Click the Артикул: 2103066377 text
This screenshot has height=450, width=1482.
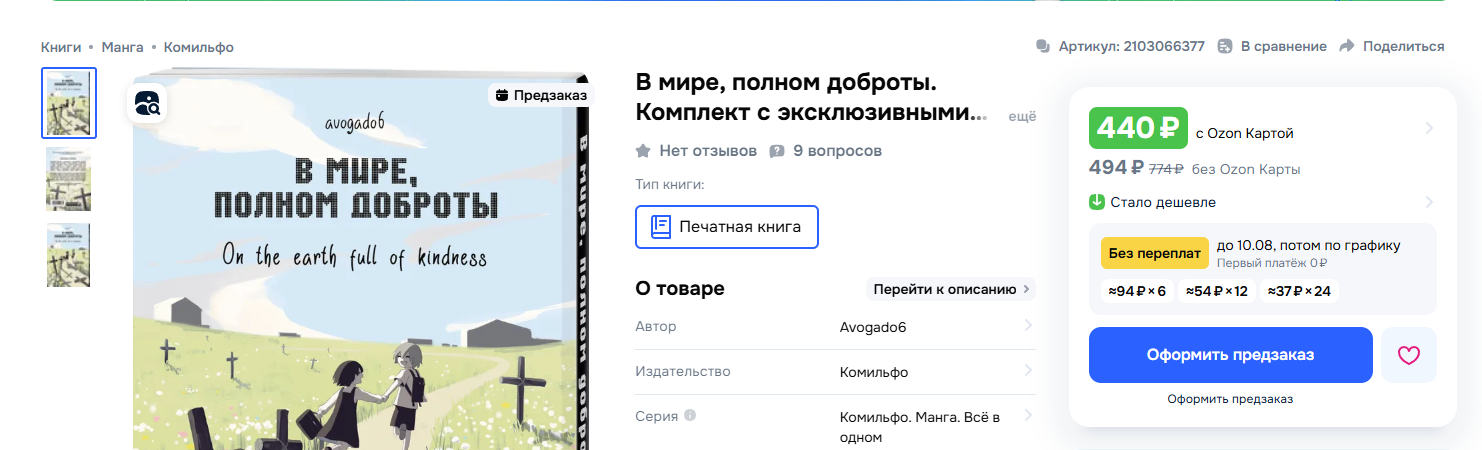(x=1131, y=47)
